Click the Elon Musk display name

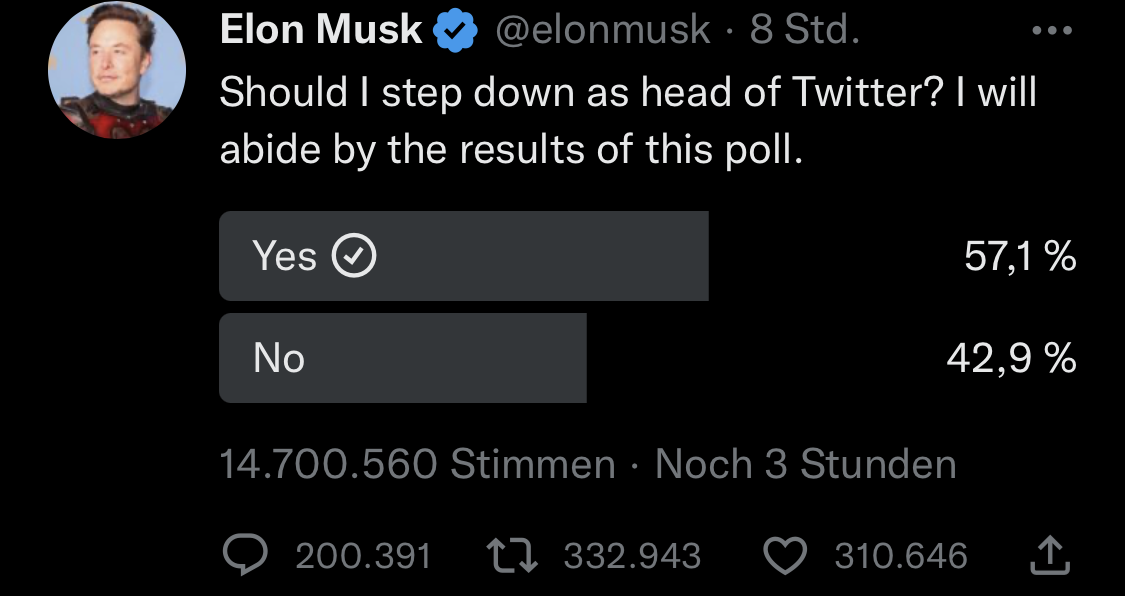click(320, 31)
